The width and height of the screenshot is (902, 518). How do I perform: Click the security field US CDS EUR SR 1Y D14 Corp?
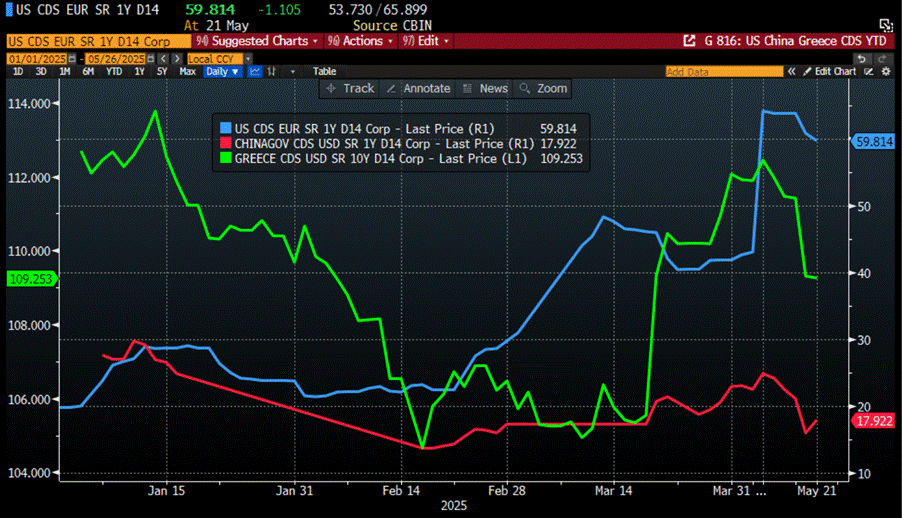pyautogui.click(x=98, y=41)
